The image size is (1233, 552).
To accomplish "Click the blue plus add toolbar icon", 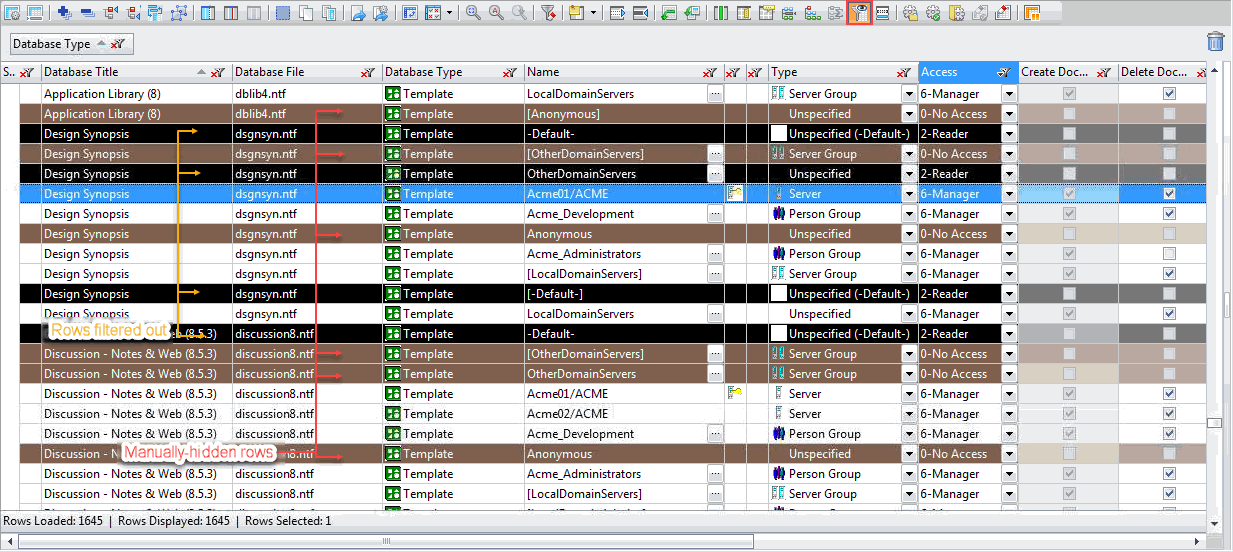I will coord(65,13).
